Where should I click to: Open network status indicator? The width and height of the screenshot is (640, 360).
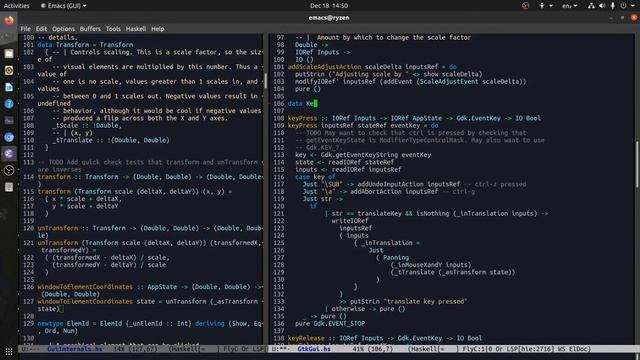(591, 6)
